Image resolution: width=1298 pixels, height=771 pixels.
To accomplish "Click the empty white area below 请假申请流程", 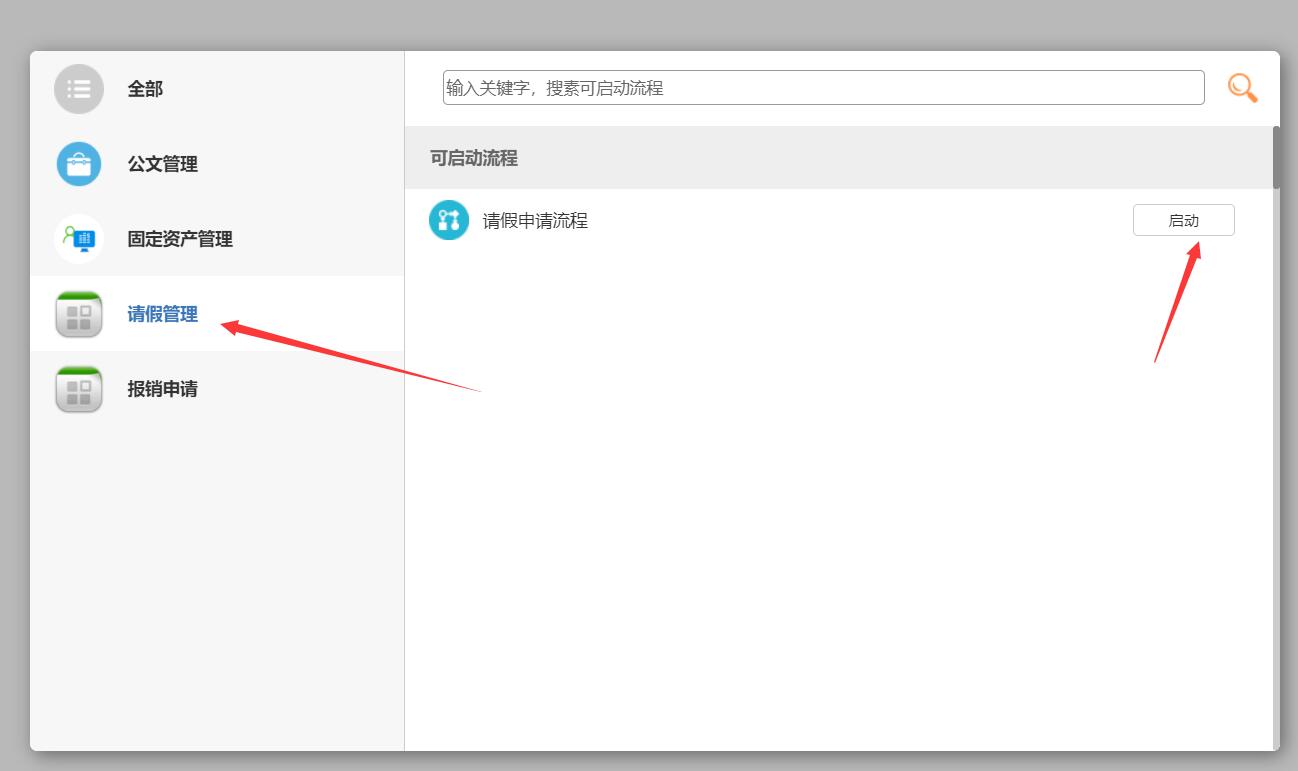I will click(x=800, y=500).
